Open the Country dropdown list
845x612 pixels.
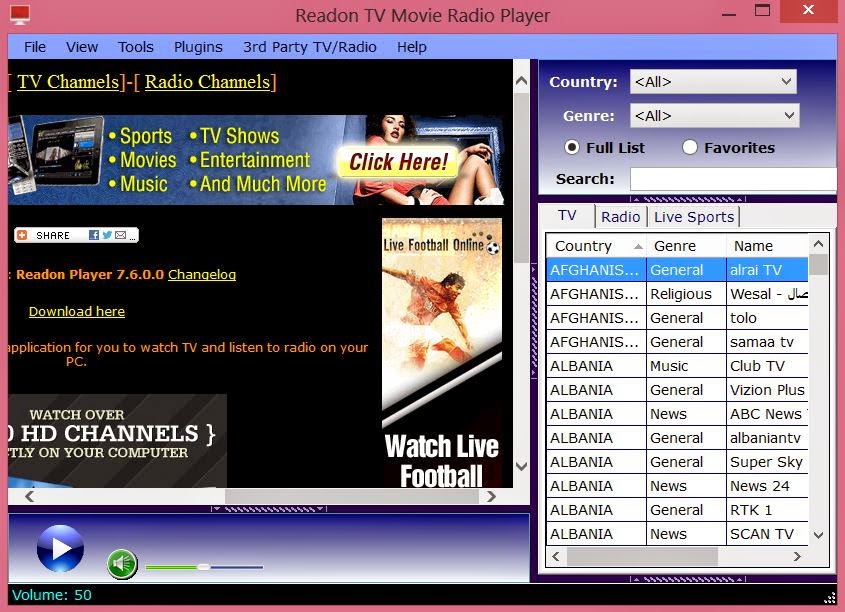(788, 81)
